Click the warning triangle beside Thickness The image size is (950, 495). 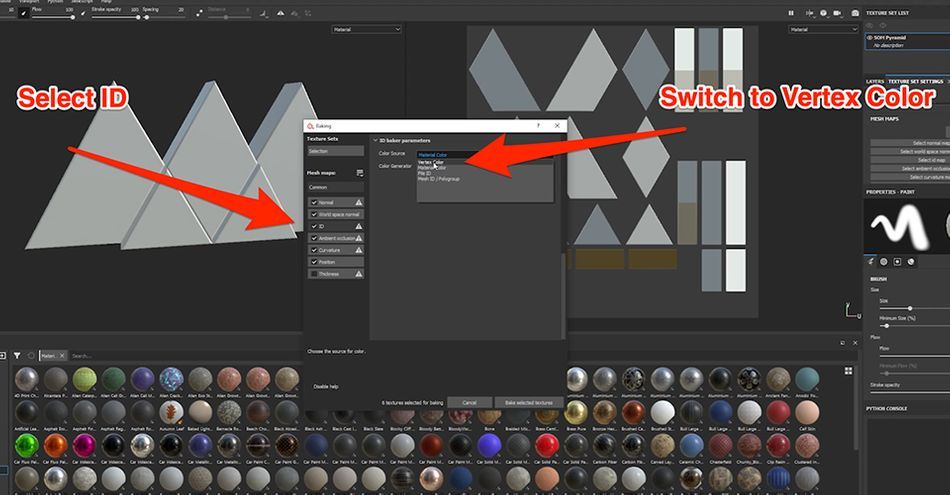[359, 274]
